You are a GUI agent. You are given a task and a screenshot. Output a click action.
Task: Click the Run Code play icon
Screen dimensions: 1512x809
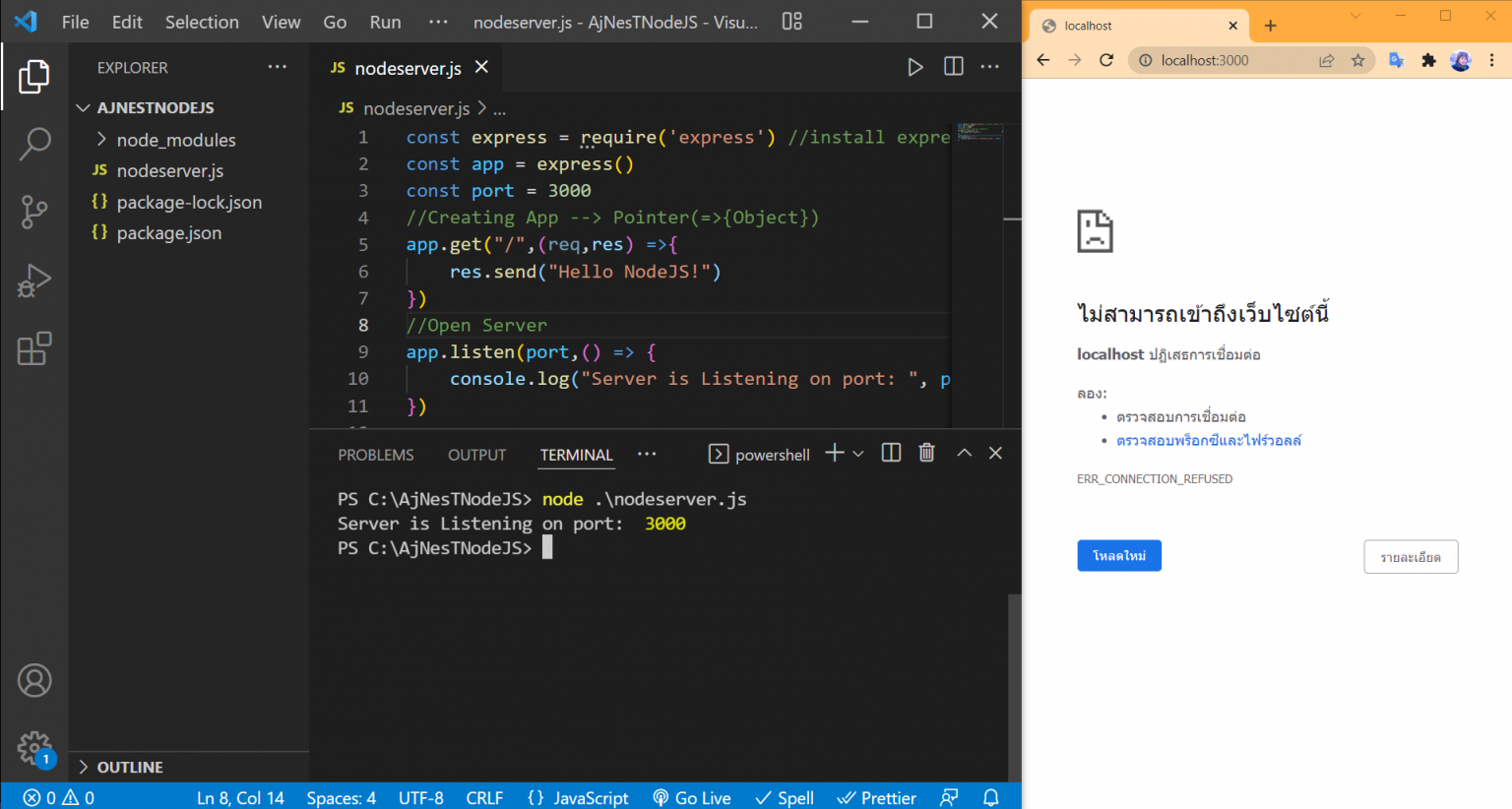pyautogui.click(x=914, y=67)
